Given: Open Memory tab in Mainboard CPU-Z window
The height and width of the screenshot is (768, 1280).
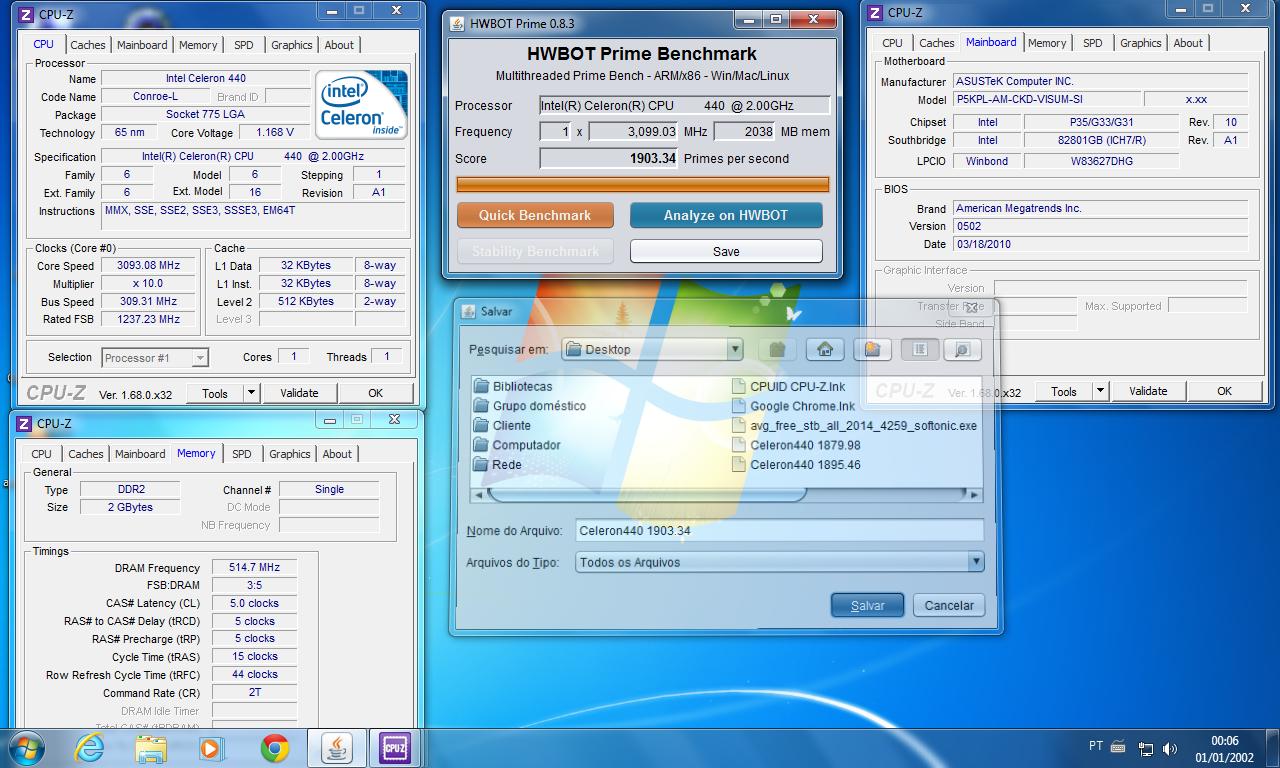Looking at the screenshot, I should coord(1047,43).
